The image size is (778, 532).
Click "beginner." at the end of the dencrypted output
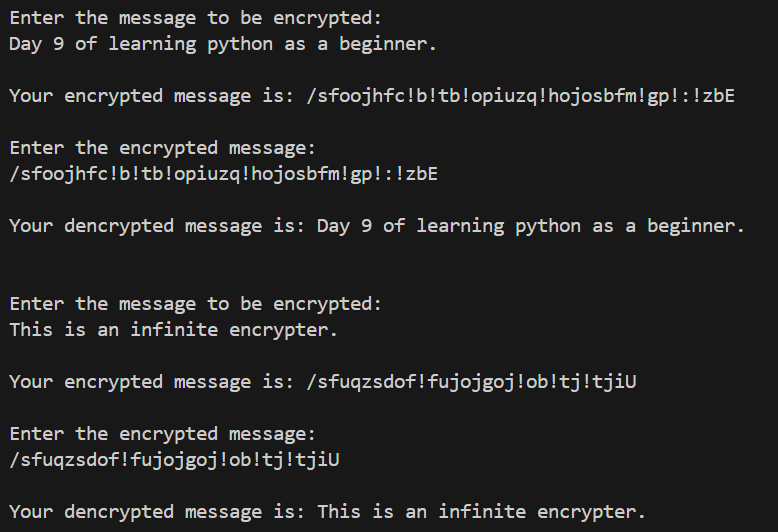click(696, 226)
